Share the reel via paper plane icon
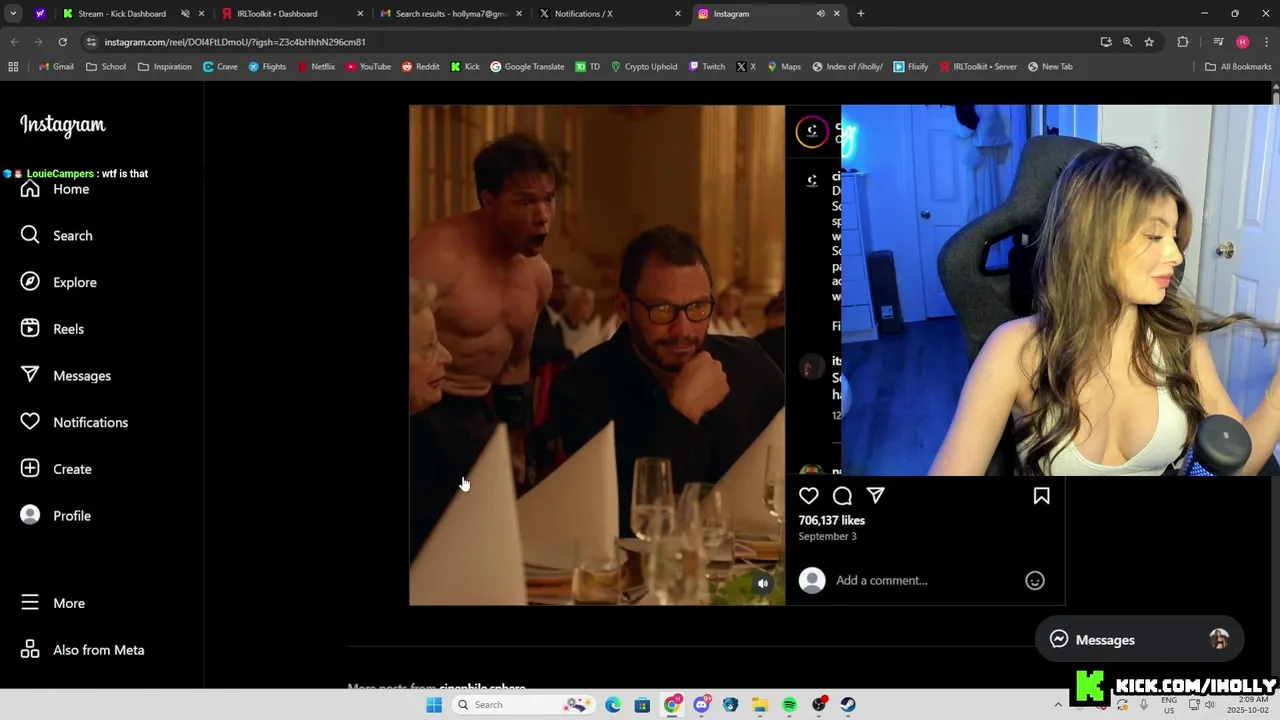Screen dimensions: 1280x720 click(x=875, y=496)
